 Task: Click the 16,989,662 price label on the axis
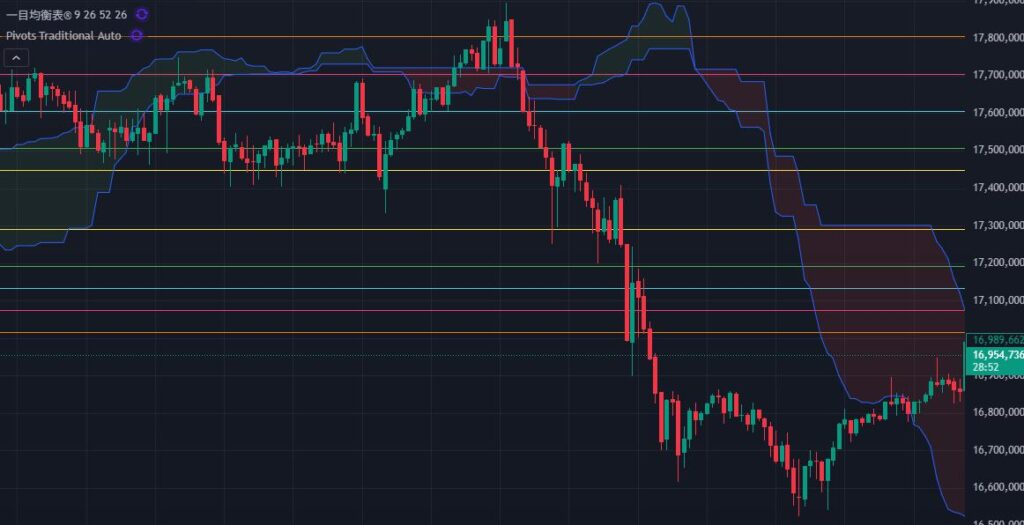[995, 340]
